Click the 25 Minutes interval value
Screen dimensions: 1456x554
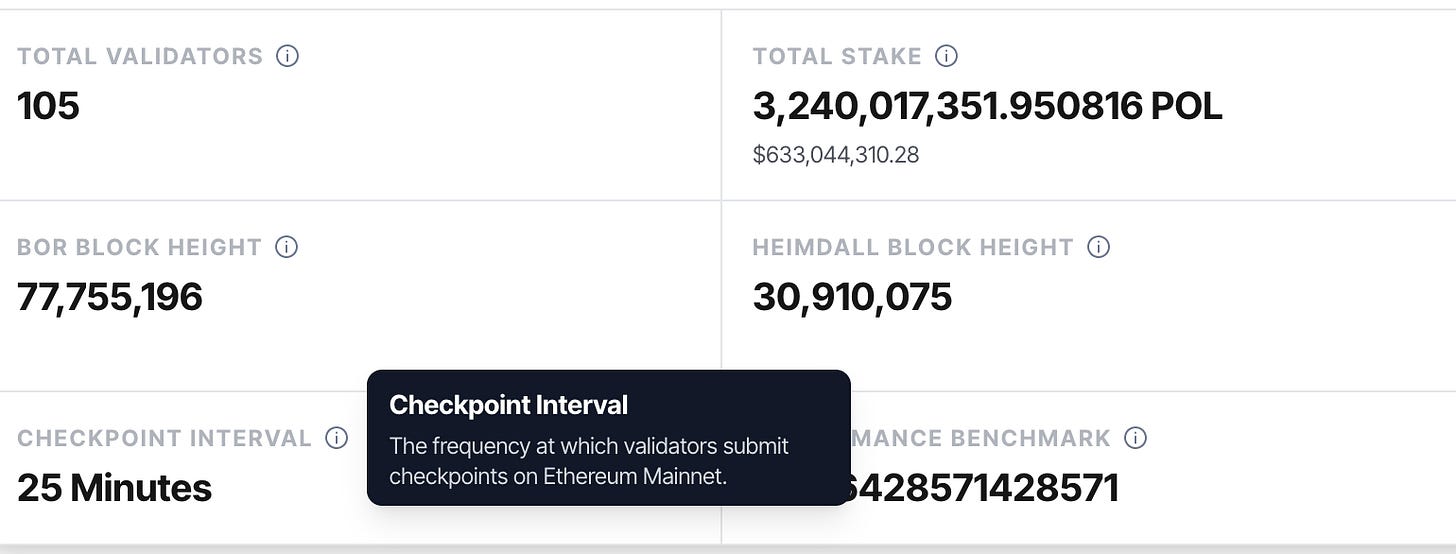(x=114, y=488)
